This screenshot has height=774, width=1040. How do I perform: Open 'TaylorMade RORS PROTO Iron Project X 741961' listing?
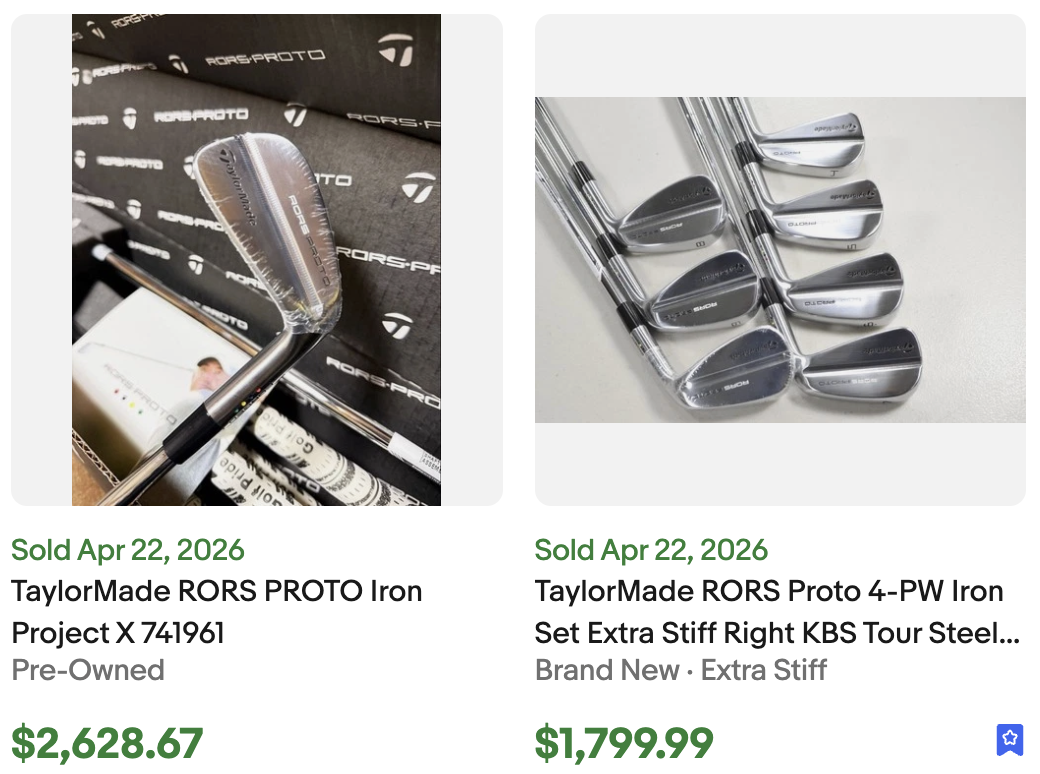216,612
